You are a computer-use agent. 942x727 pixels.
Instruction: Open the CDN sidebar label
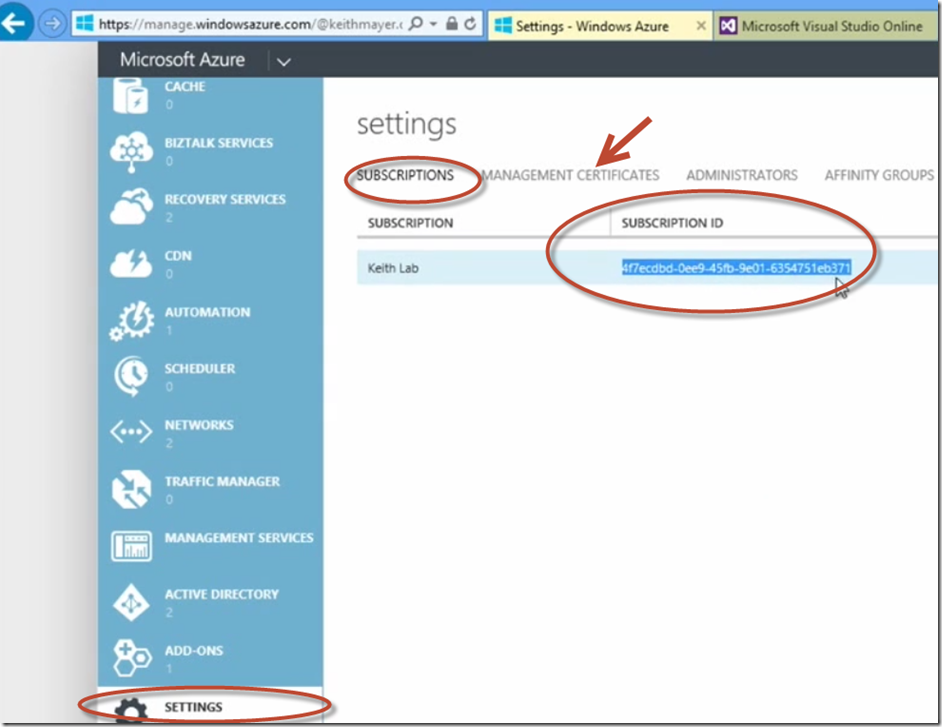click(178, 256)
